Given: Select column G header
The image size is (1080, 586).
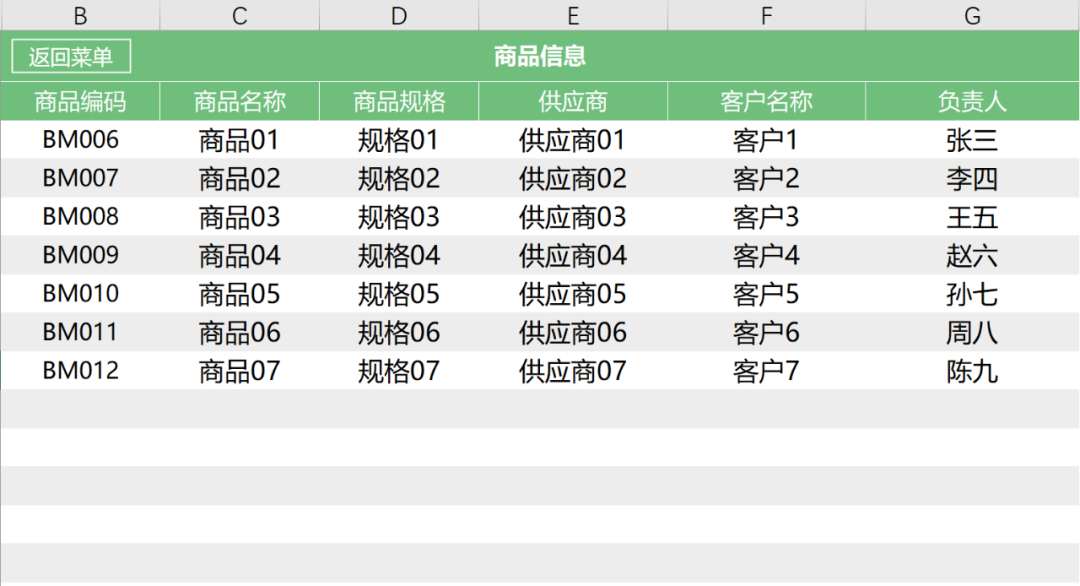Looking at the screenshot, I should coord(972,15).
